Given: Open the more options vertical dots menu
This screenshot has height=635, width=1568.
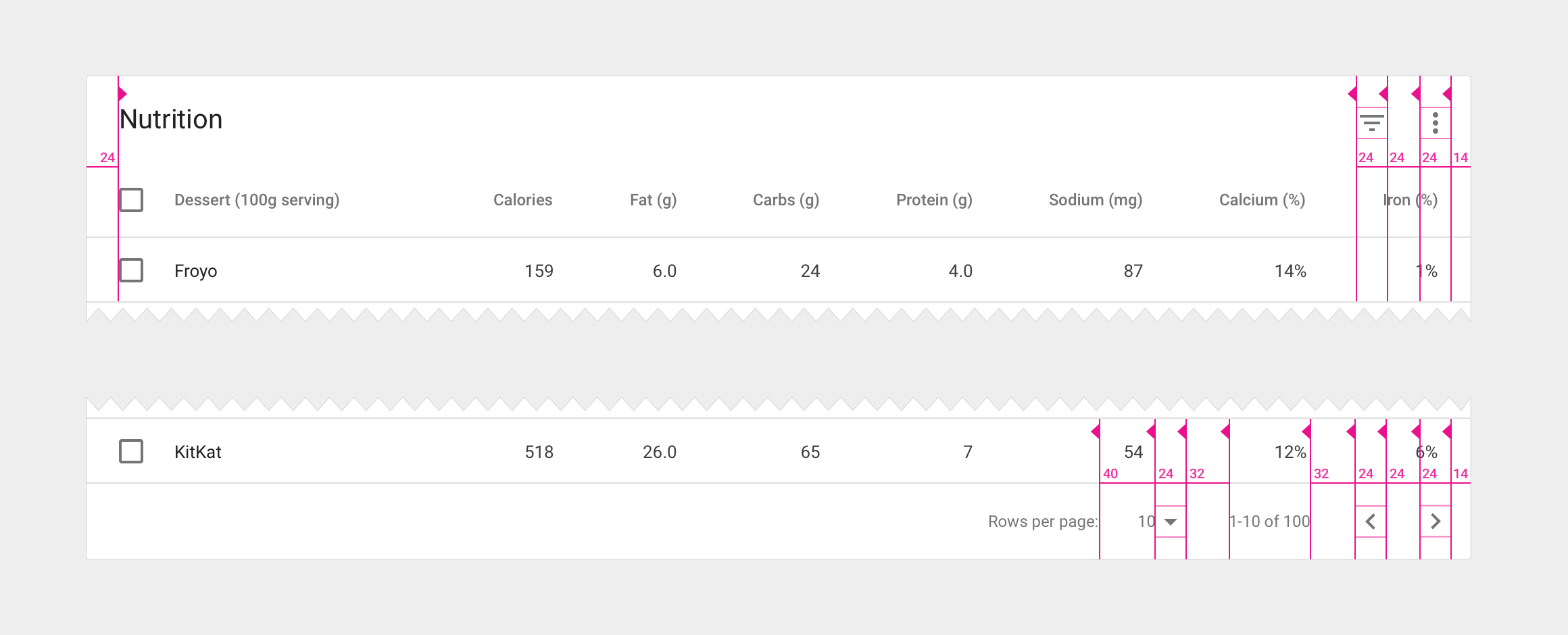Looking at the screenshot, I should (x=1435, y=123).
